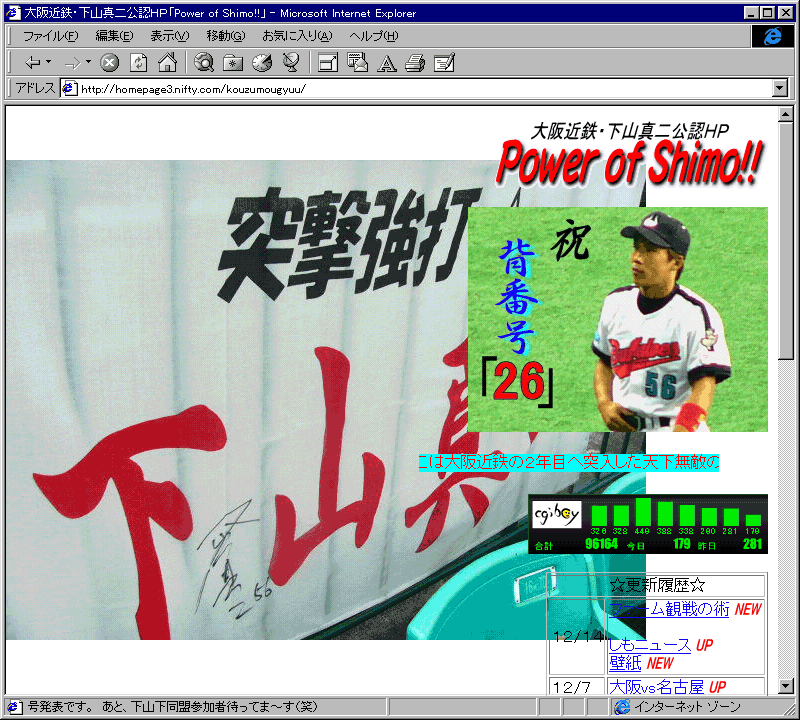This screenshot has width=800, height=720.
Task: Click the Back arrow toolbar button
Action: point(33,63)
